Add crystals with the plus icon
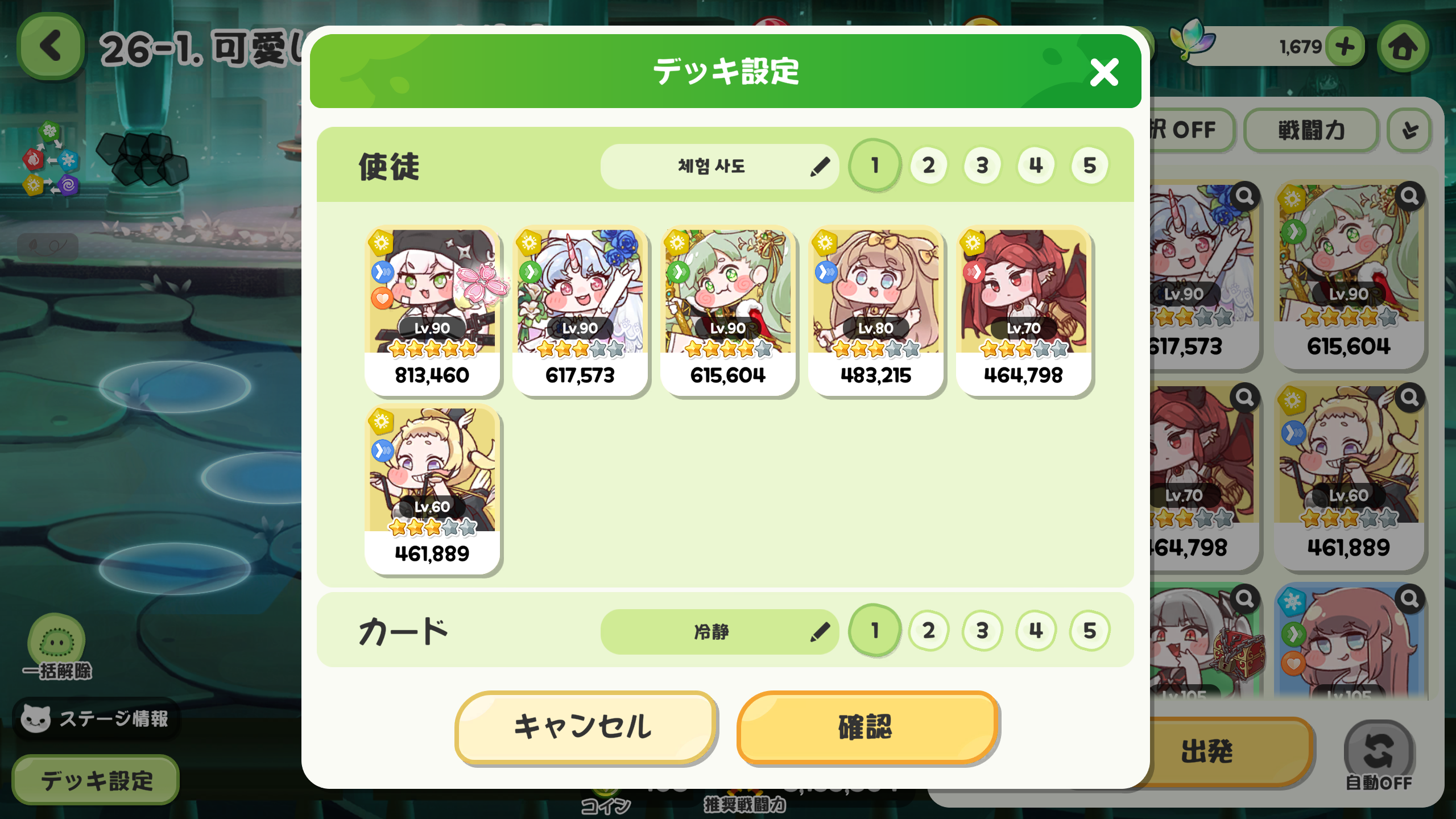The image size is (1456, 819). click(1345, 47)
